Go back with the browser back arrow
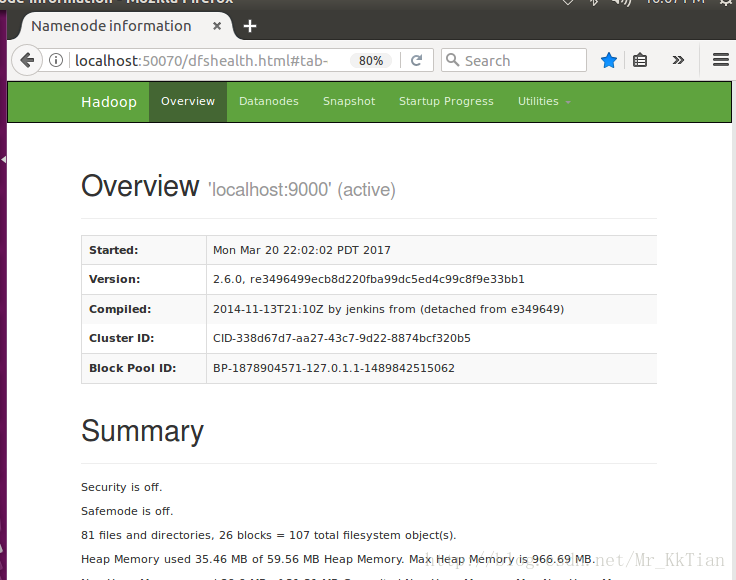This screenshot has width=736, height=580. click(x=27, y=60)
